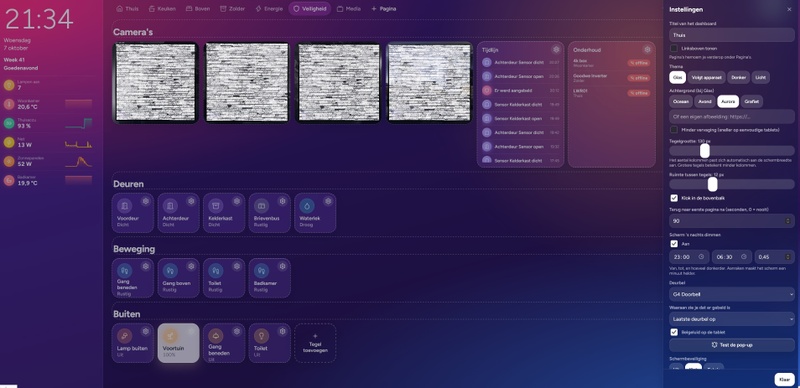Open the Deurbel G4 Doorbell dropdown

tap(732, 294)
